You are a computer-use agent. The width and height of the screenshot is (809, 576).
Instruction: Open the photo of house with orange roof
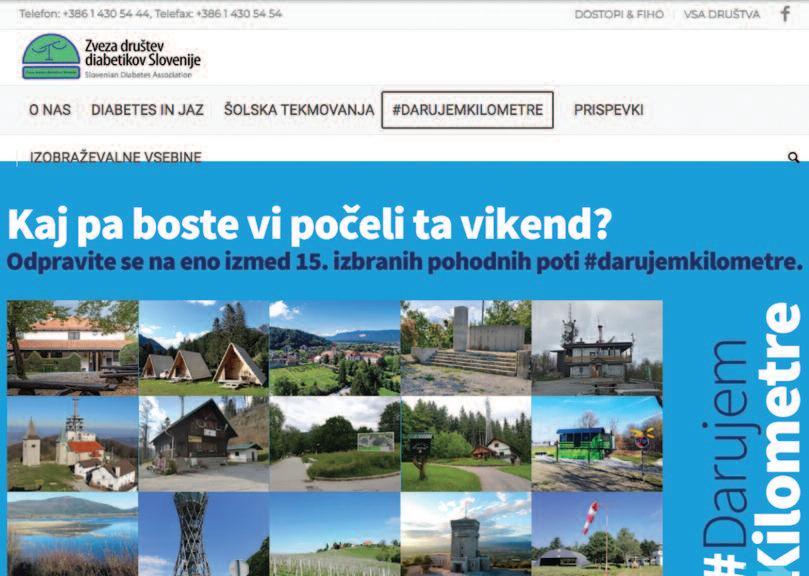tap(73, 348)
